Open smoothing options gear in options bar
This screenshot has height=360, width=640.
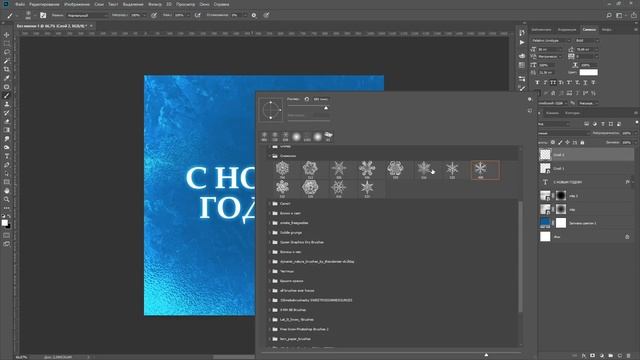click(254, 15)
